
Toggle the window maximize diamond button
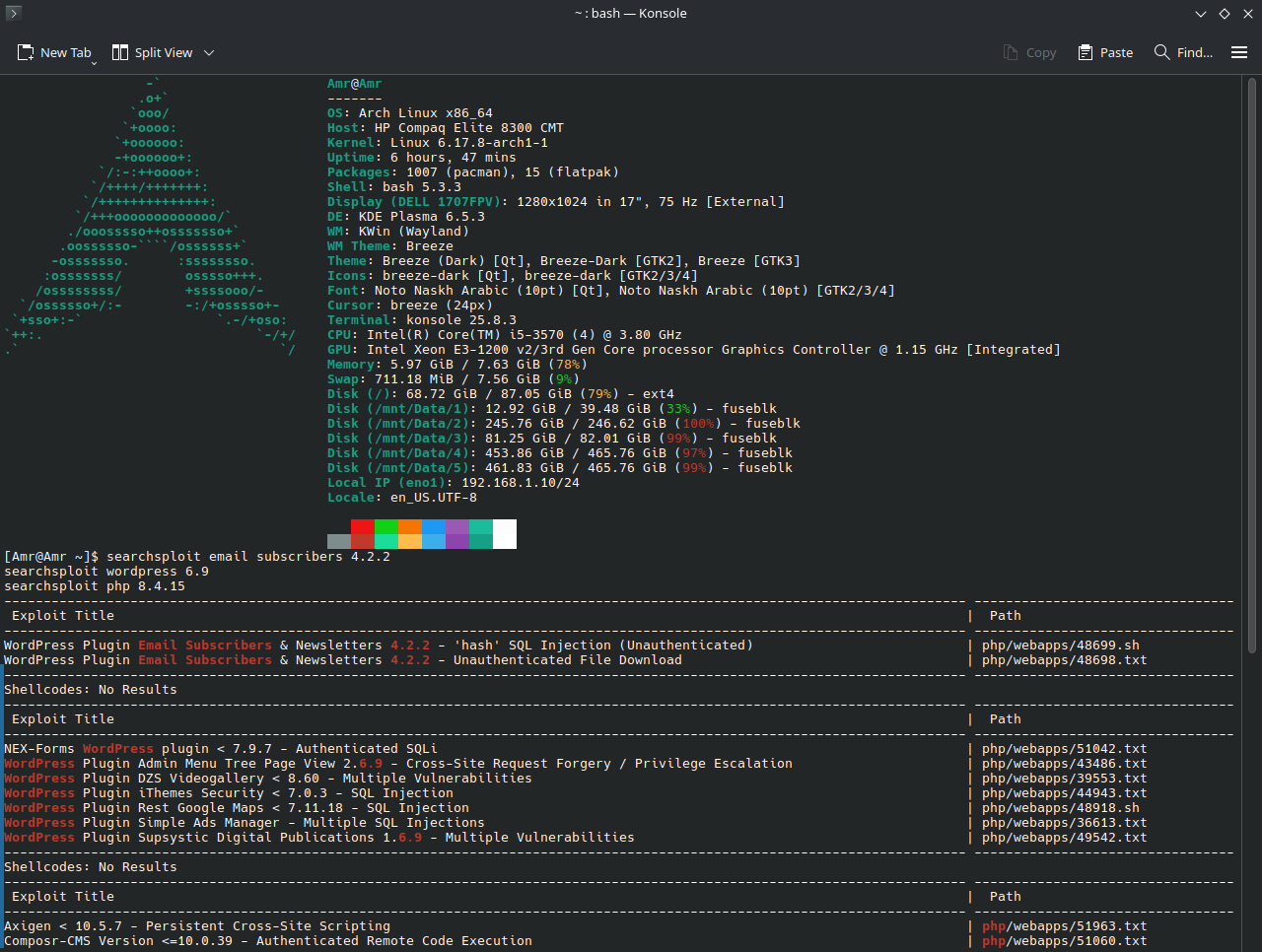pyautogui.click(x=1225, y=14)
